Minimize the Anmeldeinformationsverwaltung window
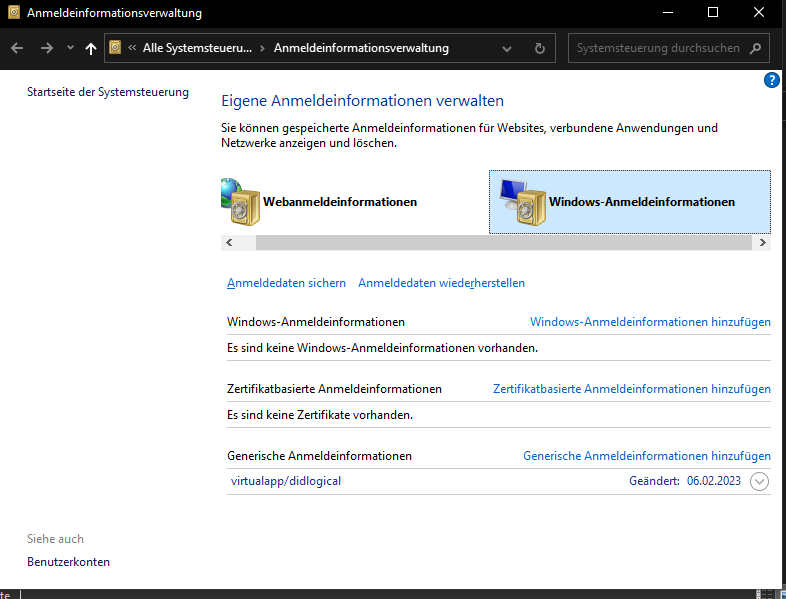Viewport: 786px width, 599px height. tap(668, 13)
